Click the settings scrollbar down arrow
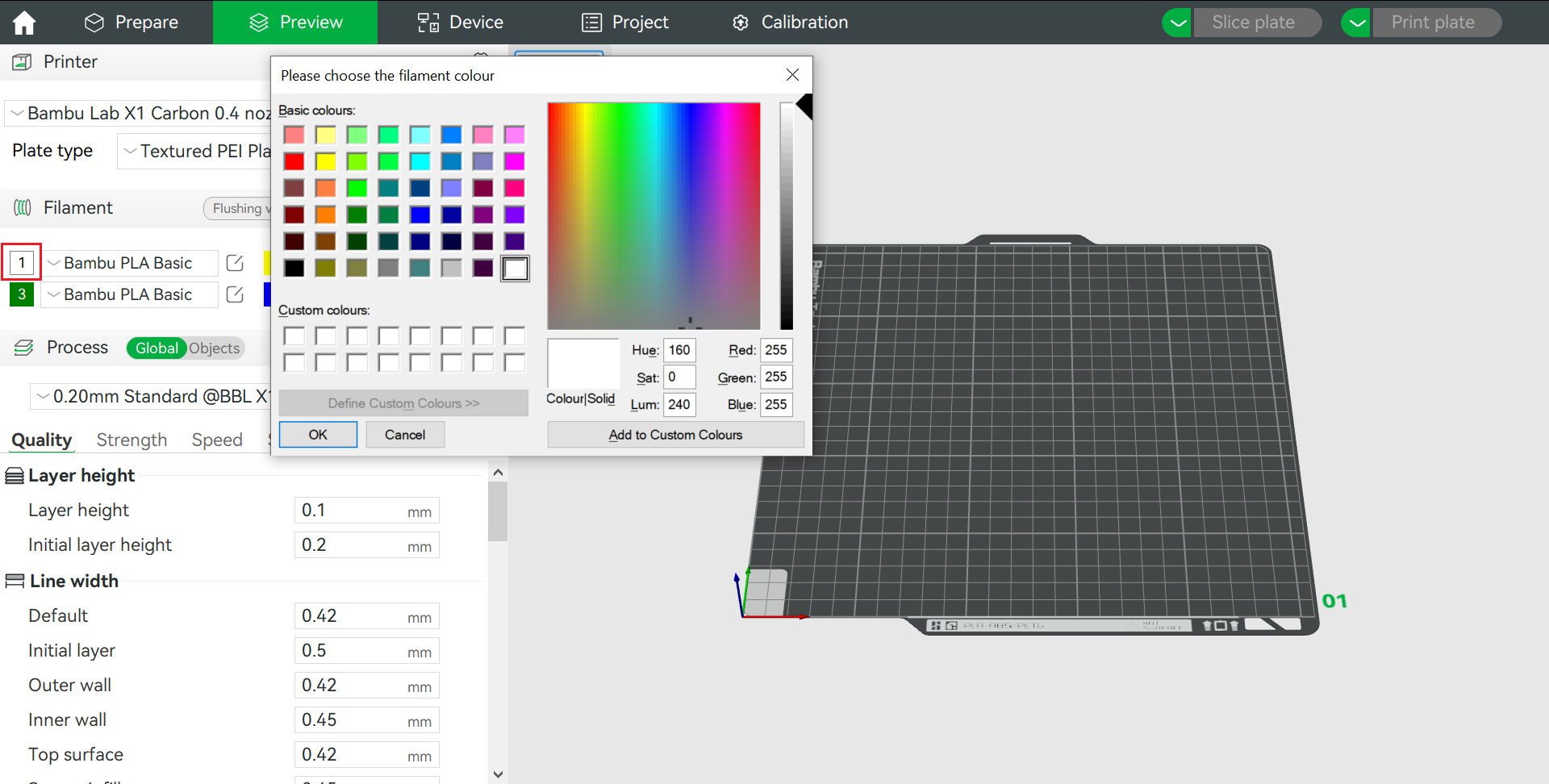Image resolution: width=1549 pixels, height=784 pixels. (498, 774)
